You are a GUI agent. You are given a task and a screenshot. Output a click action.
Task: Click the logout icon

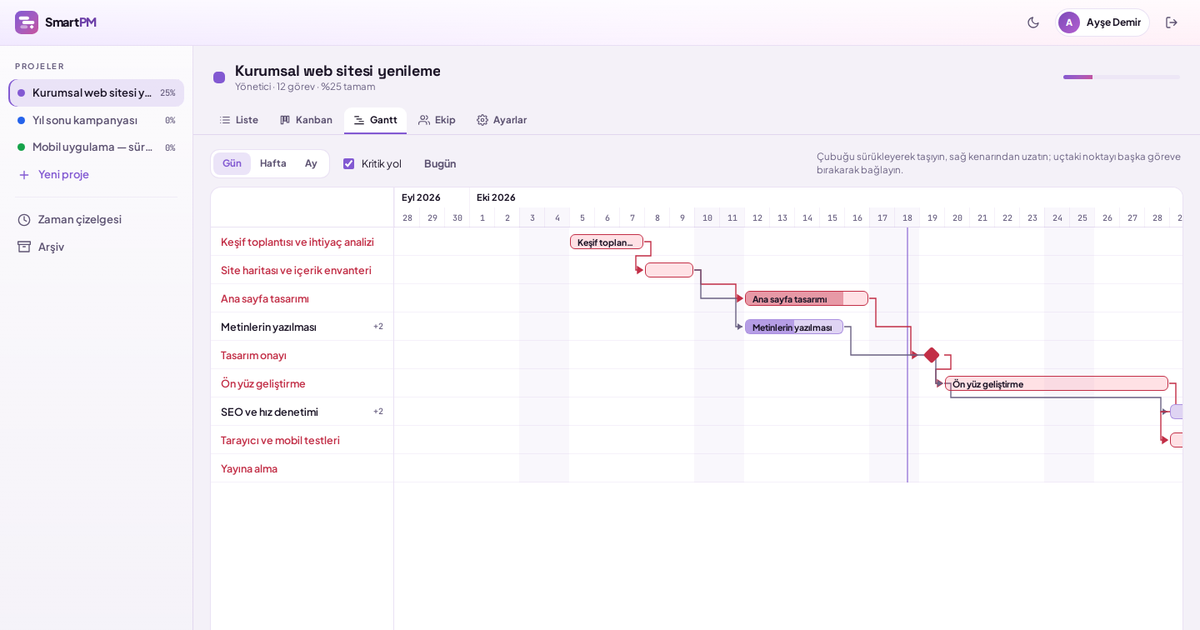pos(1171,22)
